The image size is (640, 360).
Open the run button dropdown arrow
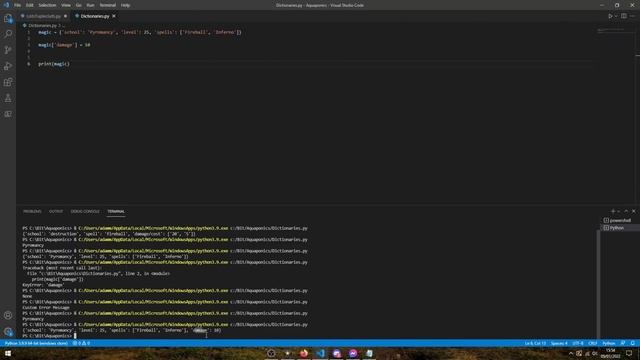(x=616, y=16)
